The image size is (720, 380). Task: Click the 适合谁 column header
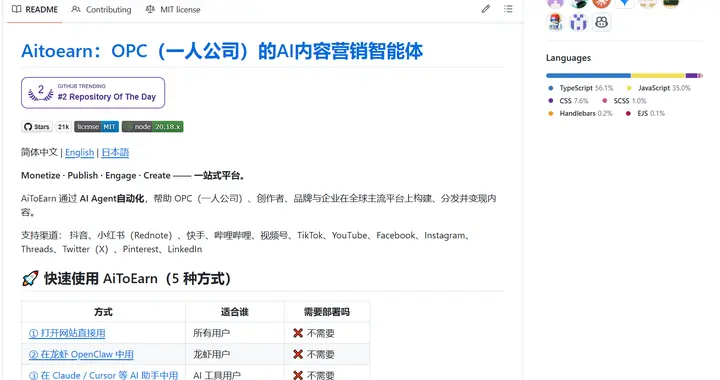pyautogui.click(x=235, y=312)
